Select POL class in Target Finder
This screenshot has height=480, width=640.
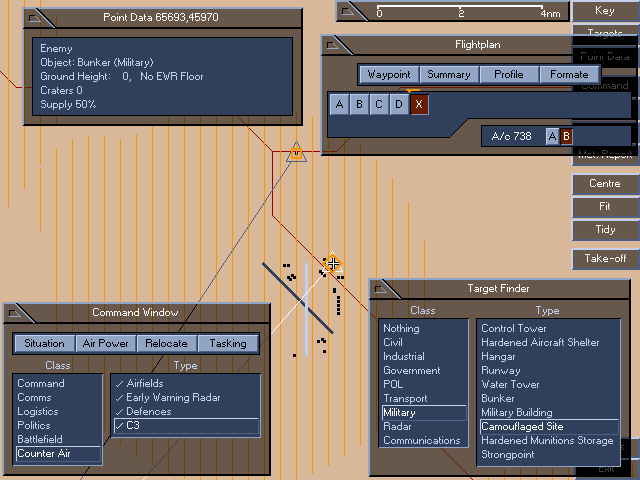pyautogui.click(x=424, y=384)
